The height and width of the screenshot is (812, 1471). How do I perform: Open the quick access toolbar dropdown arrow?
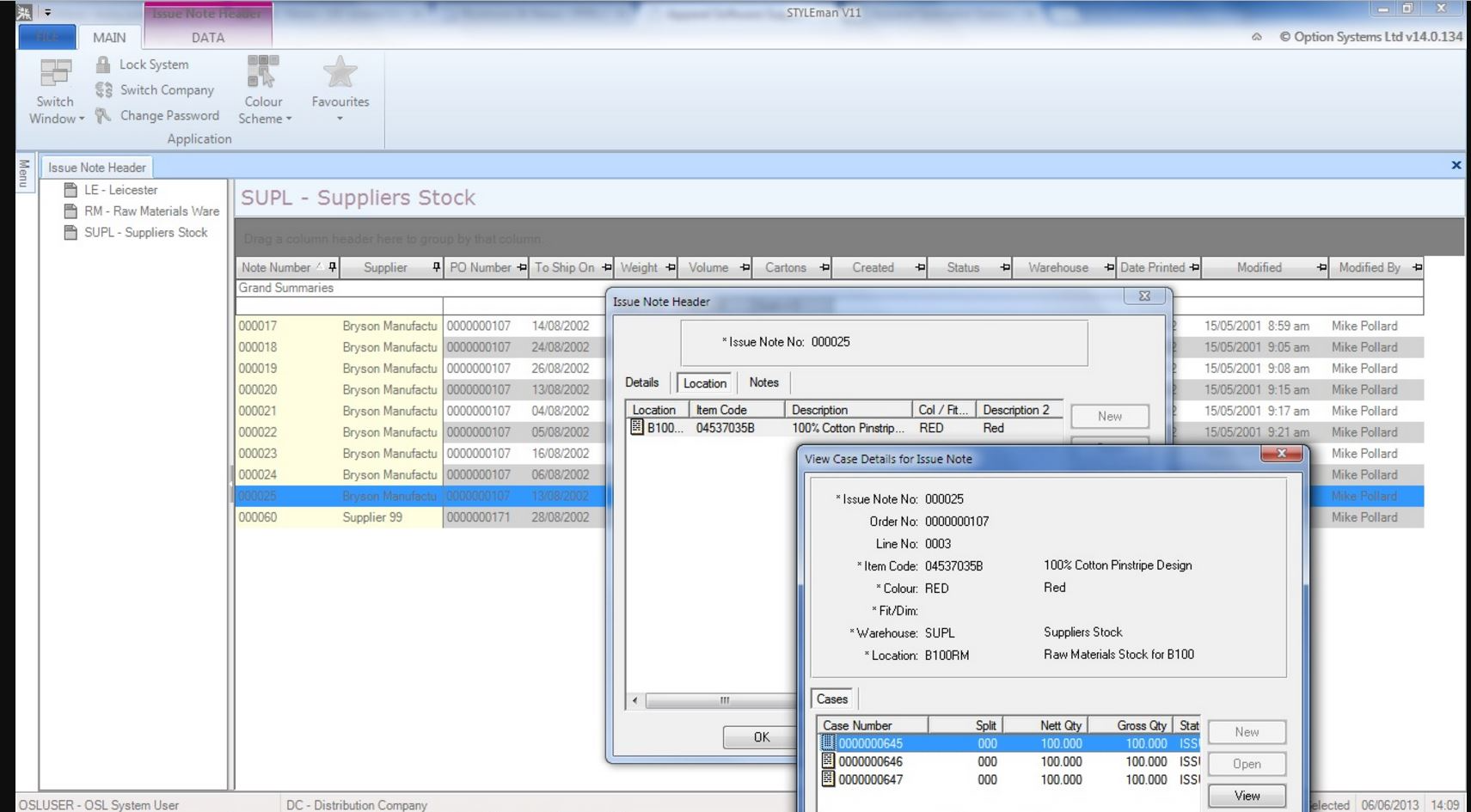tap(48, 13)
